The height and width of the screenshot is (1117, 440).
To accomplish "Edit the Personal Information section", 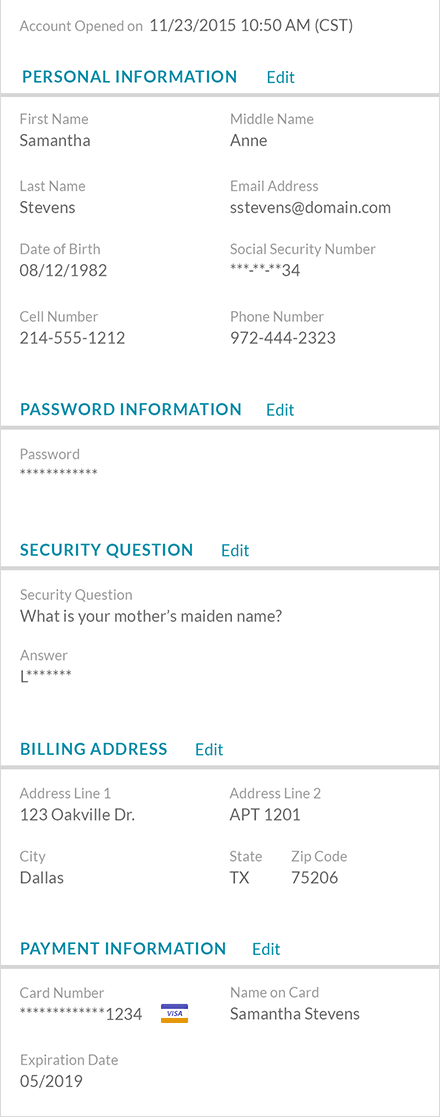I will [x=281, y=78].
